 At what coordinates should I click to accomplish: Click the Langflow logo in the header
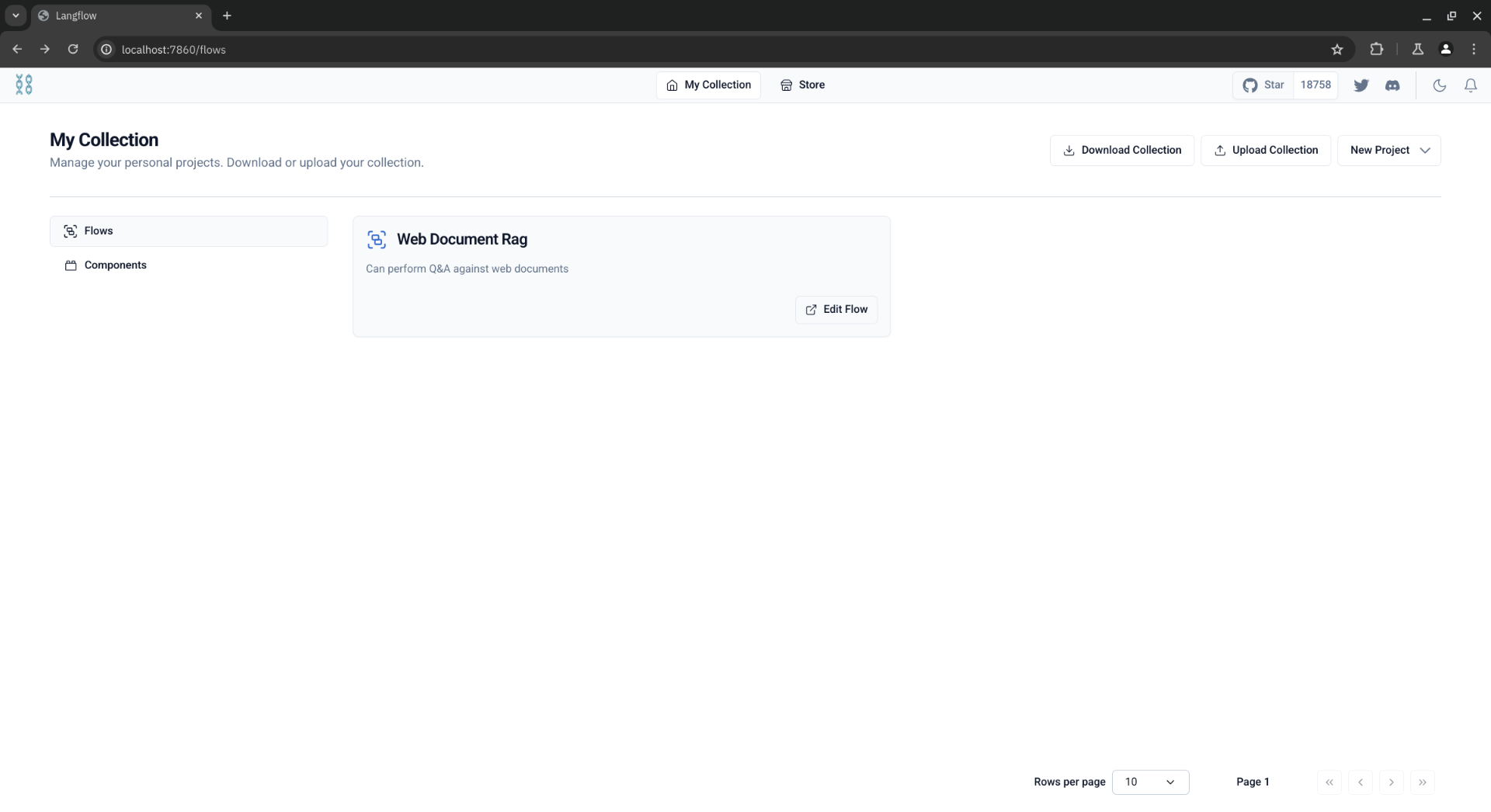23,85
